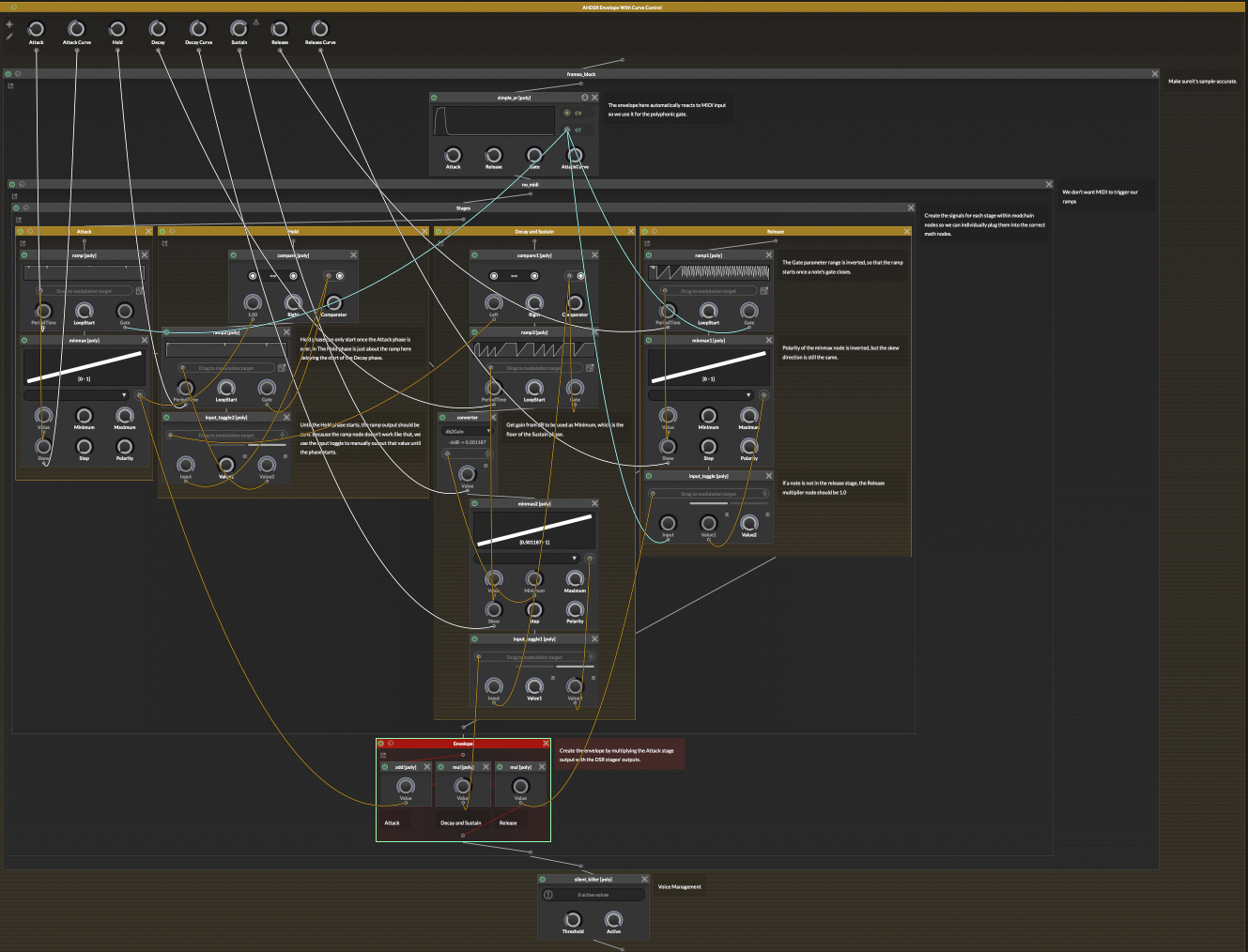
Task: Click the silent_killer Active knob
Action: click(x=613, y=919)
